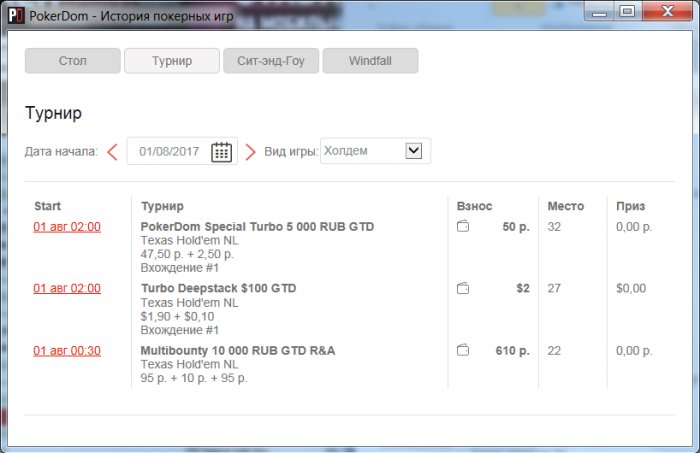Click the $2 buy-in value

point(523,288)
